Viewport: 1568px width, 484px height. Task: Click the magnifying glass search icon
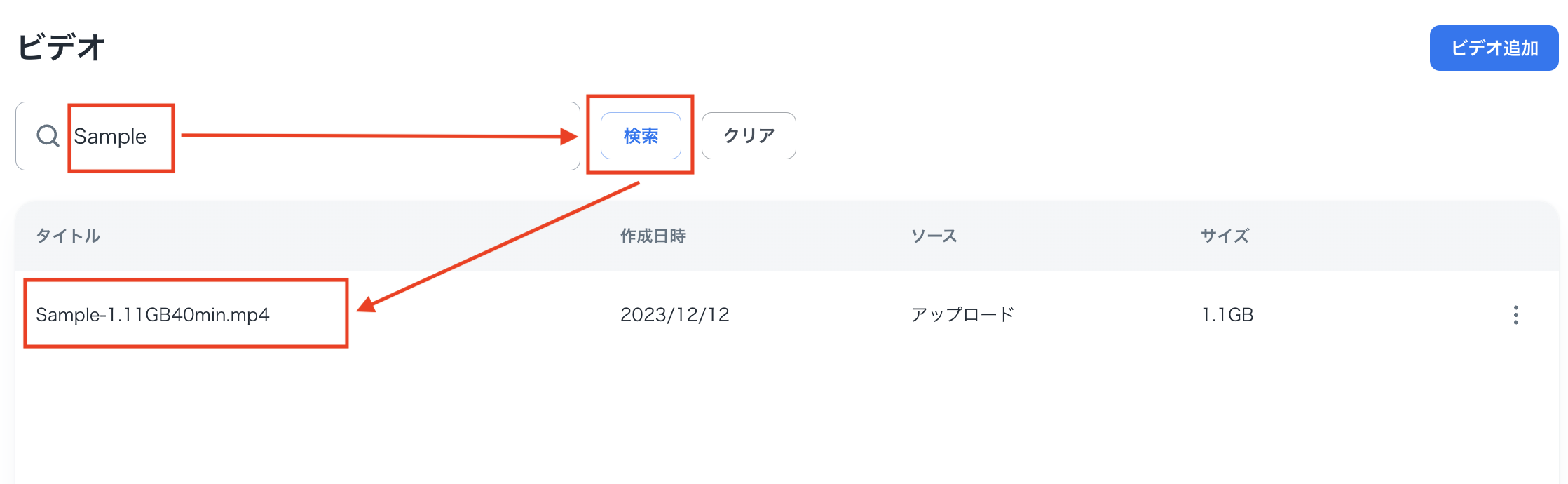click(x=47, y=135)
